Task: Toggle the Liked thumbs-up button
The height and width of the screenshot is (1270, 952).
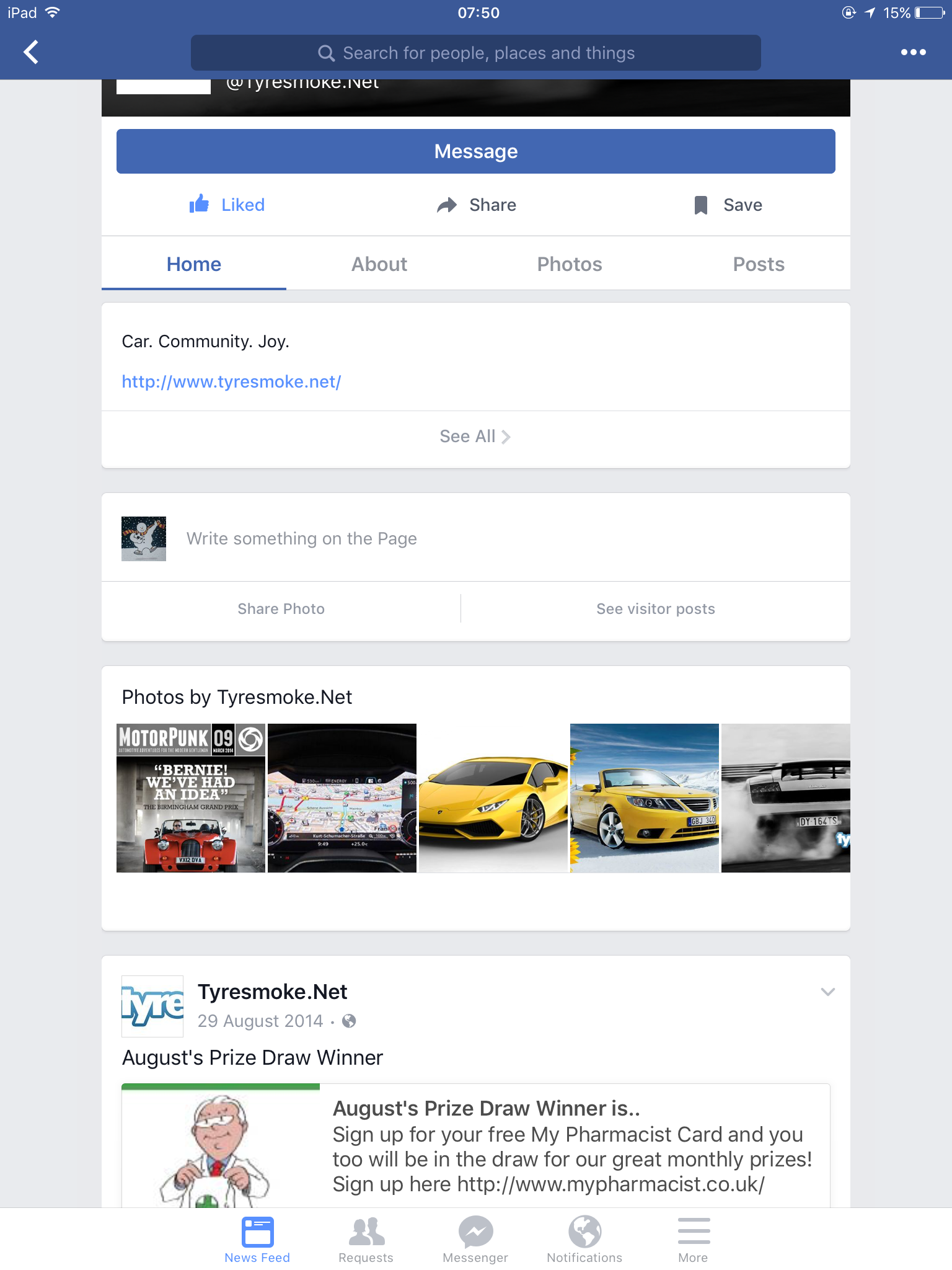Action: (x=227, y=205)
